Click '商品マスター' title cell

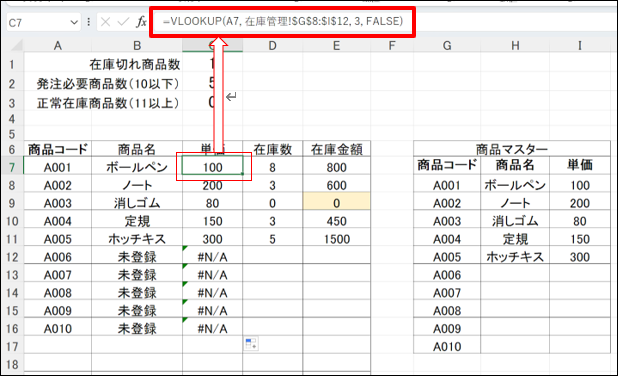coord(512,149)
